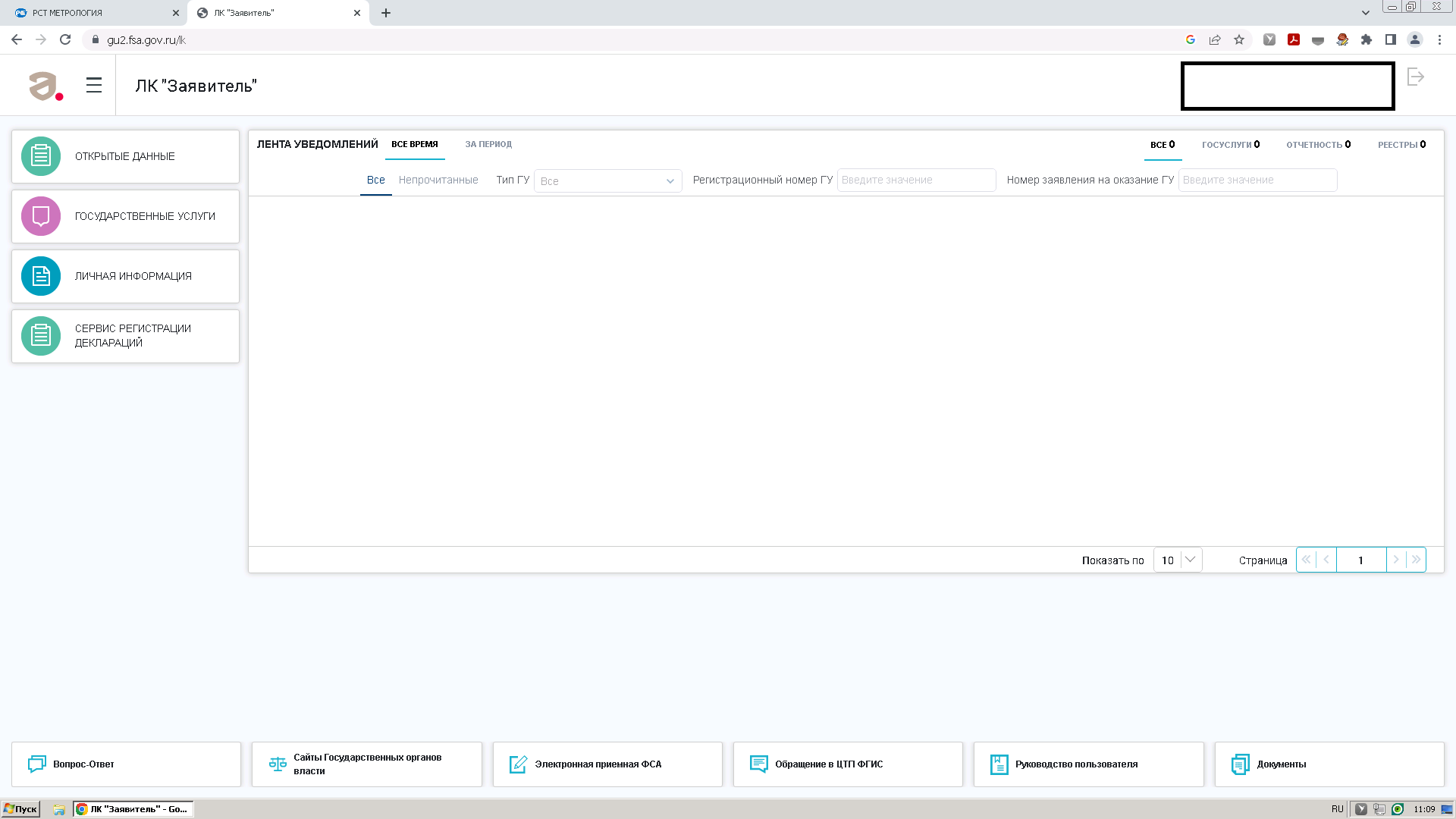Show the Отчетность notifications
1456x819 pixels.
[x=1318, y=145]
